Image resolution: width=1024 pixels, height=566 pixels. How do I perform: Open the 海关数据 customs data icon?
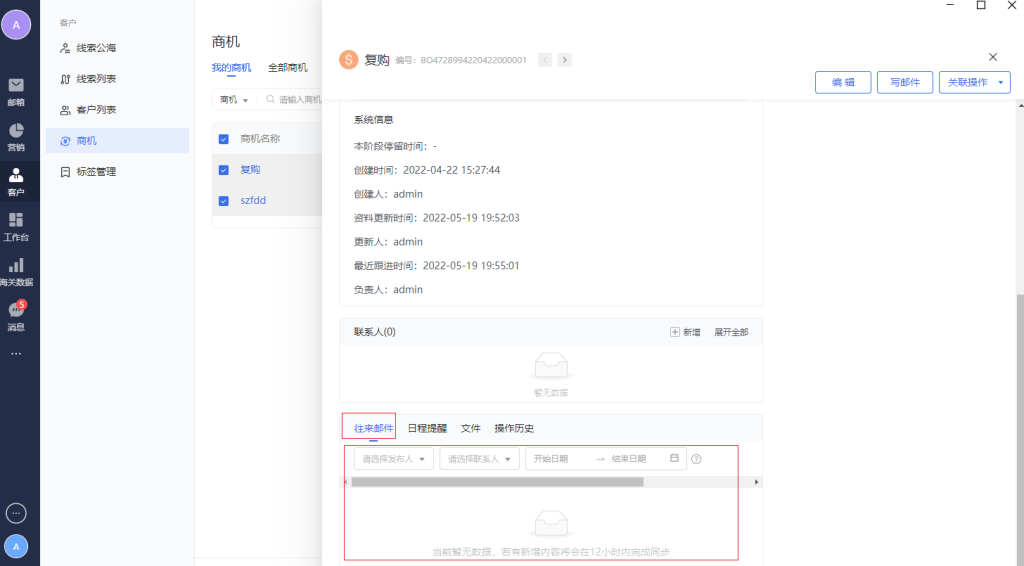[16, 271]
